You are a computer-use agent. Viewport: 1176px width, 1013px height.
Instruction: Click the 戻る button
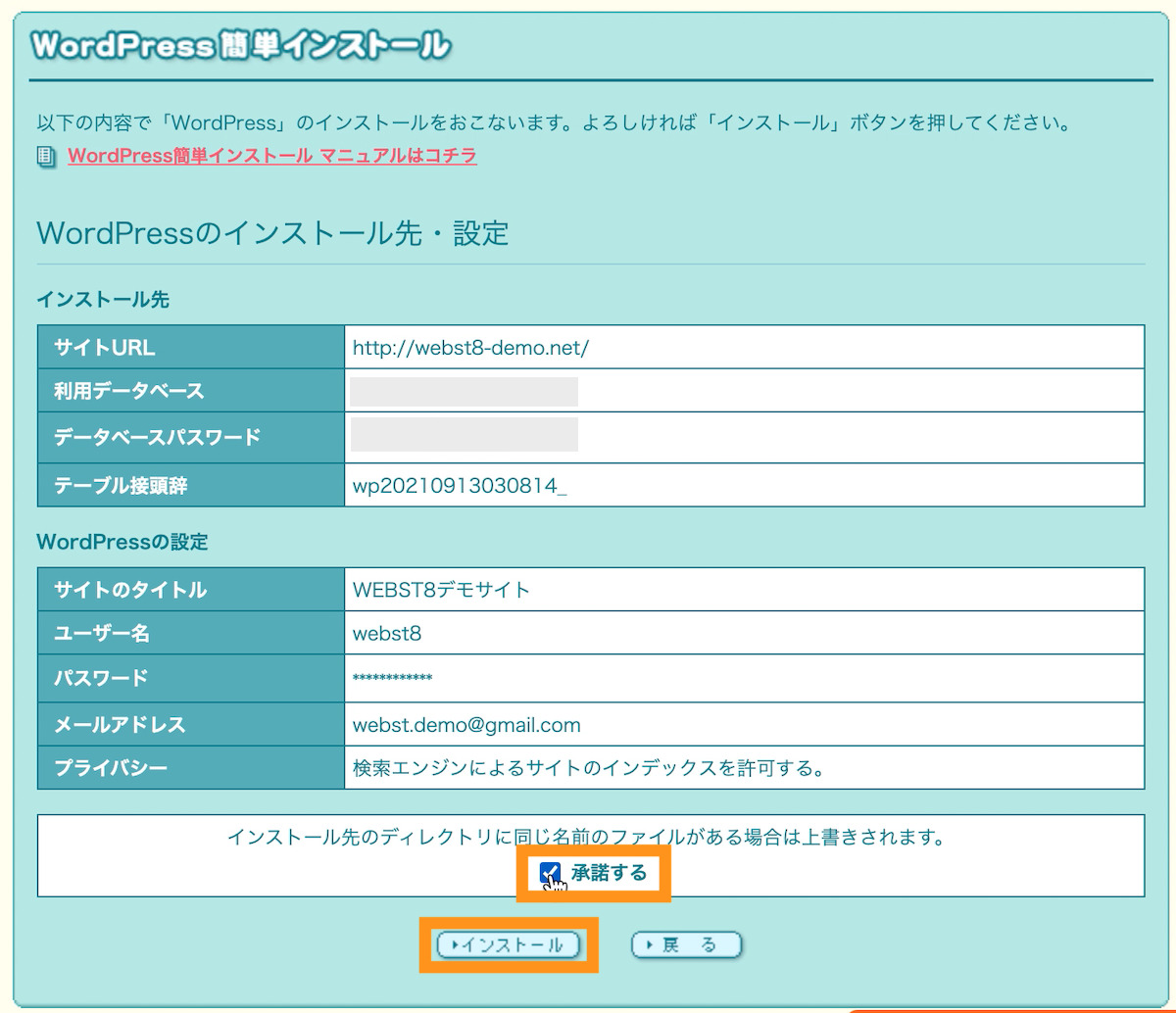click(x=686, y=944)
